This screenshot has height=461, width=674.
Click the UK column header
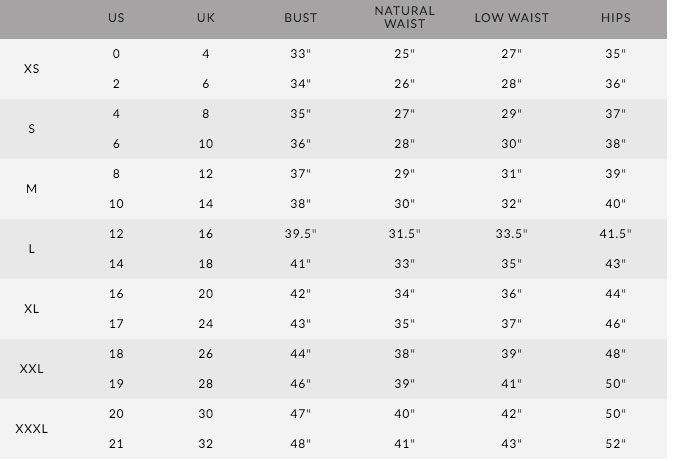point(205,18)
